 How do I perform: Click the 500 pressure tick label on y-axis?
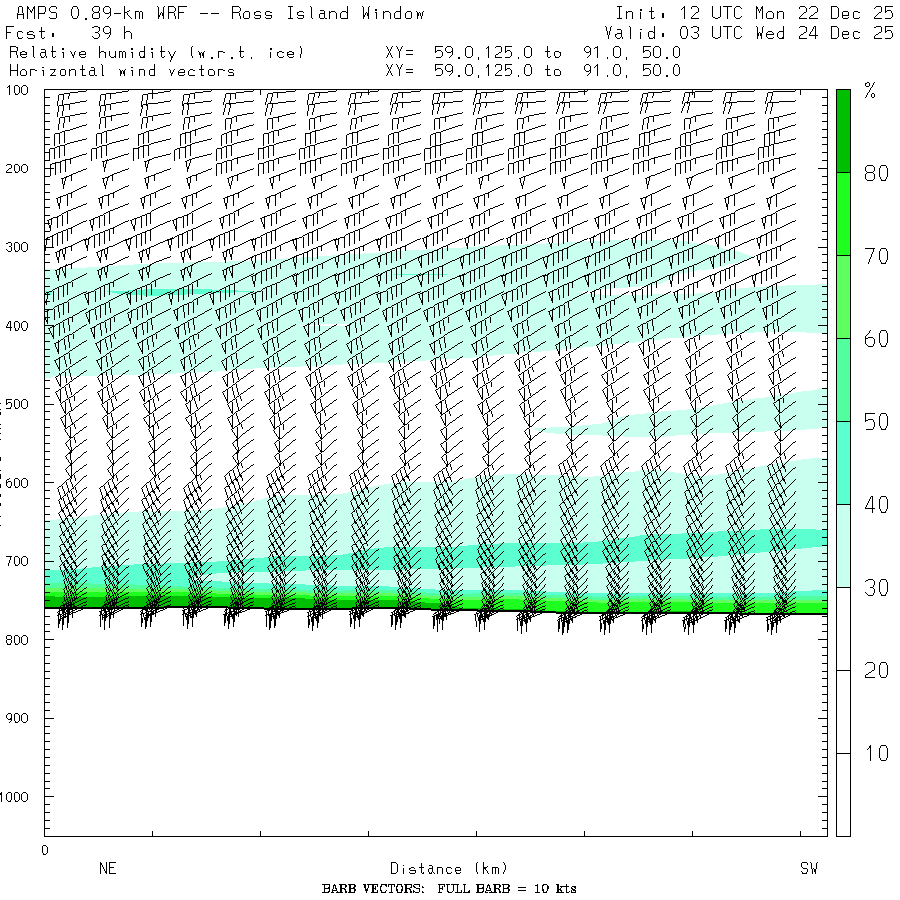(20, 404)
